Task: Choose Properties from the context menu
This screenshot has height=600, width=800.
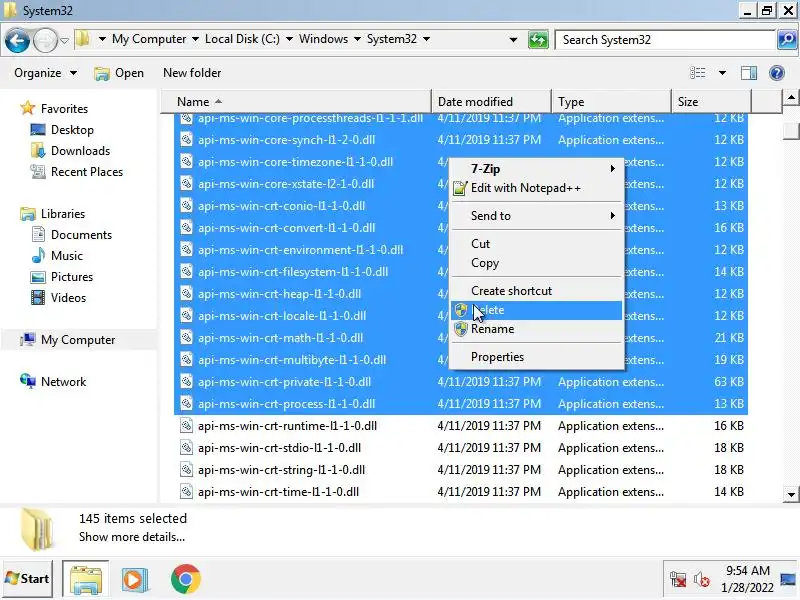Action: point(536,357)
